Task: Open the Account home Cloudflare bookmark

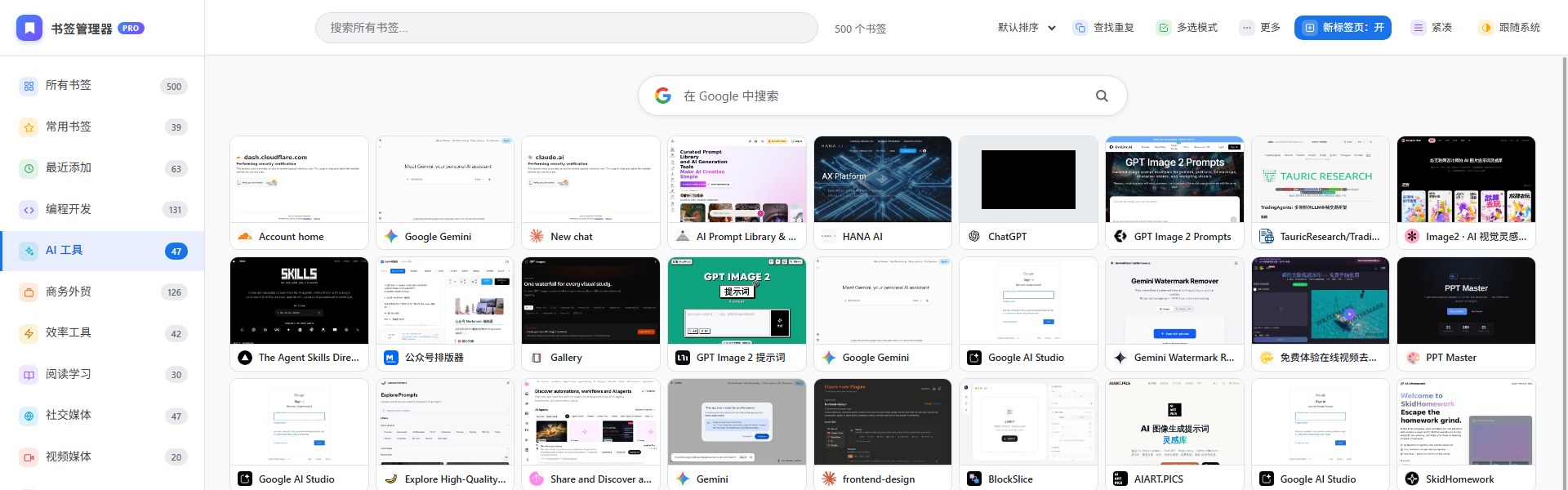Action: 299,193
